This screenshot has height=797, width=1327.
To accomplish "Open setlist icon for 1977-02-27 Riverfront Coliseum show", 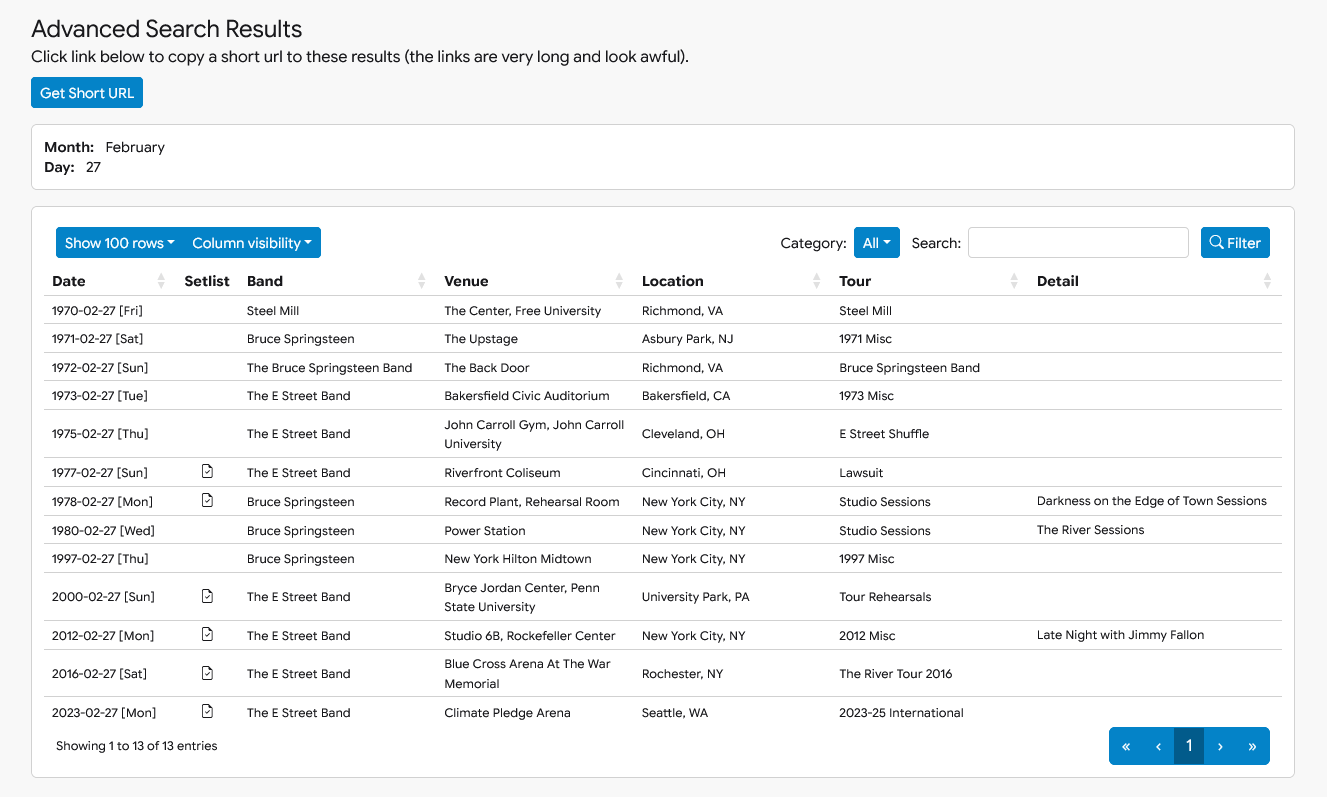I will [207, 472].
